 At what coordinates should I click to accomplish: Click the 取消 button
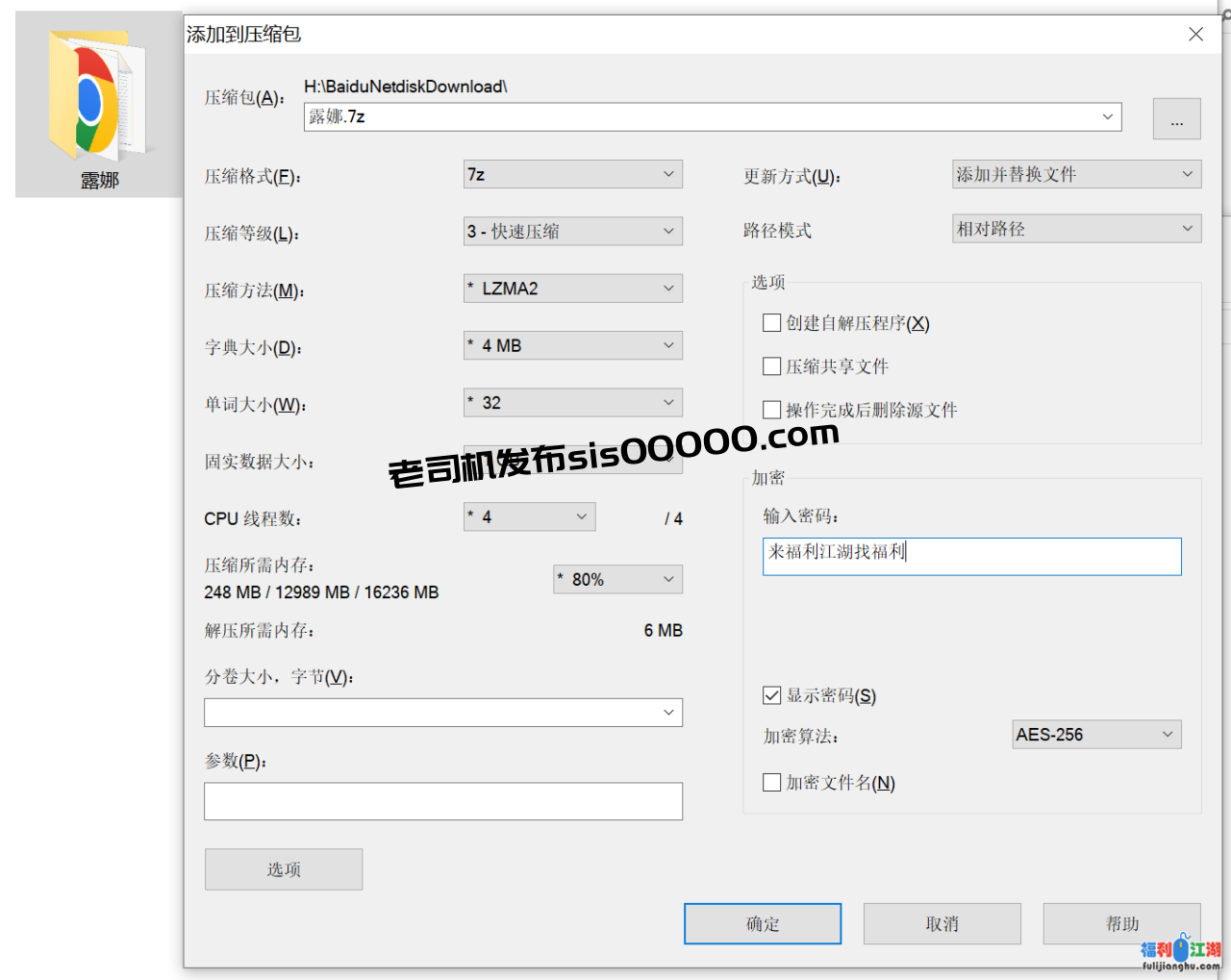coord(942,924)
